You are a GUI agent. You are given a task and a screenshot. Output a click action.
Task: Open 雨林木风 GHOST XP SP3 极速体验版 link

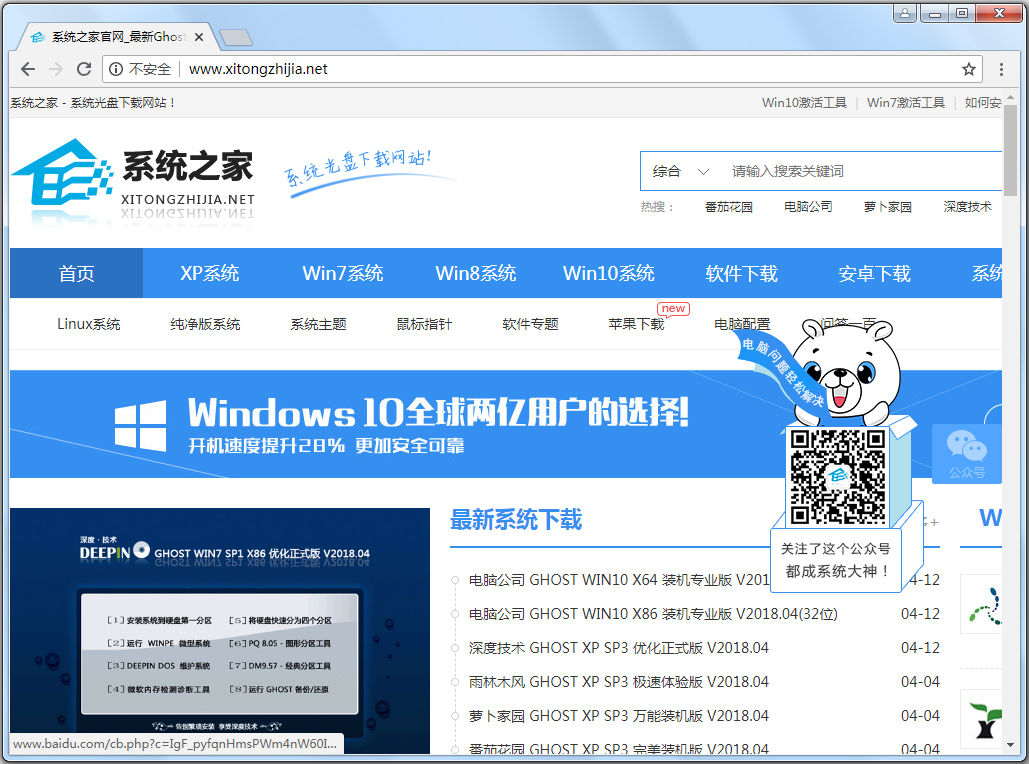click(618, 682)
